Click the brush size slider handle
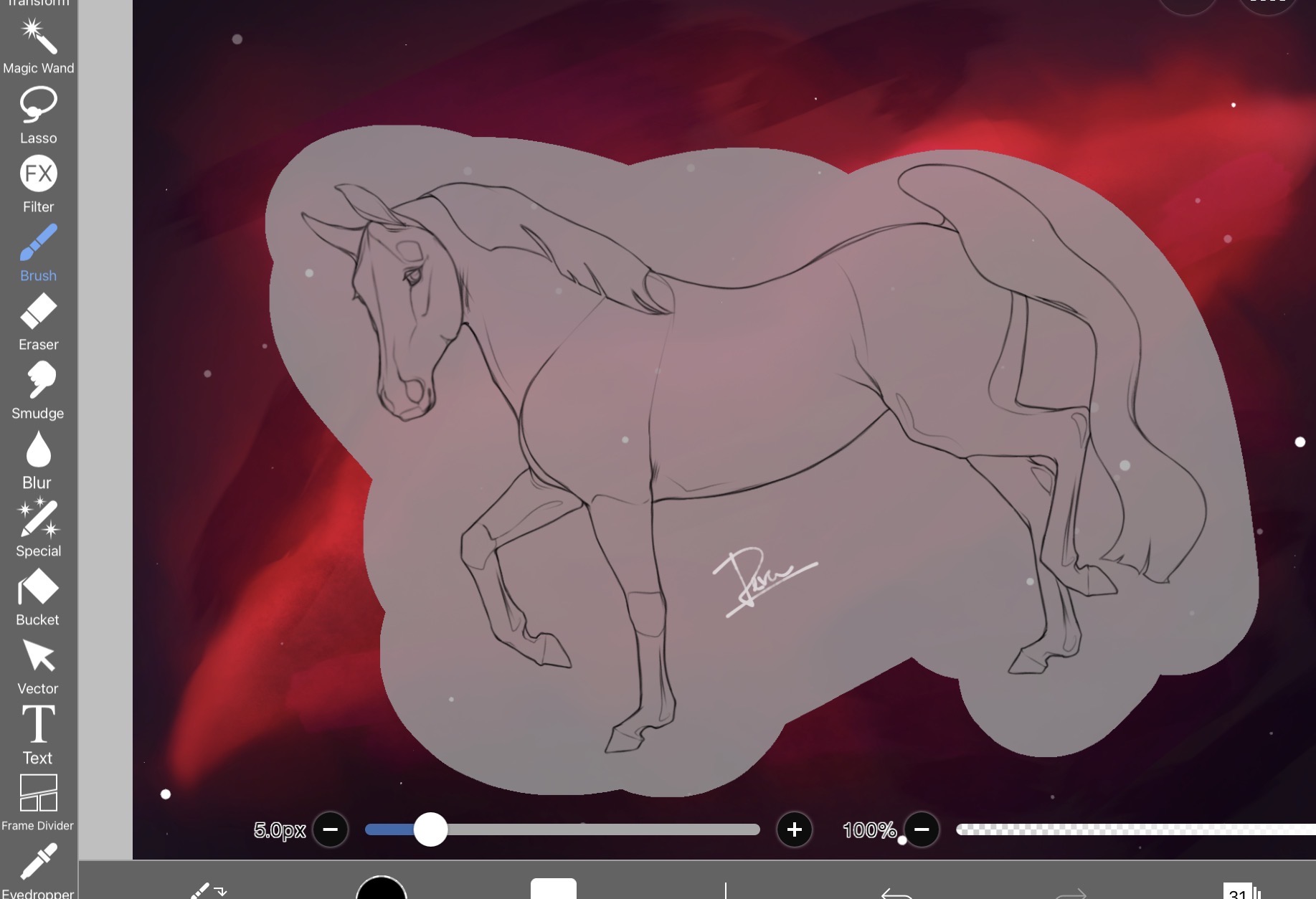Image resolution: width=1316 pixels, height=899 pixels. [430, 829]
